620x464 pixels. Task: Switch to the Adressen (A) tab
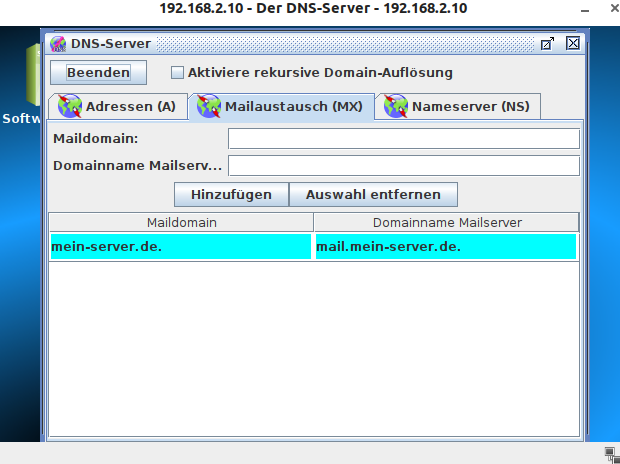tap(118, 106)
